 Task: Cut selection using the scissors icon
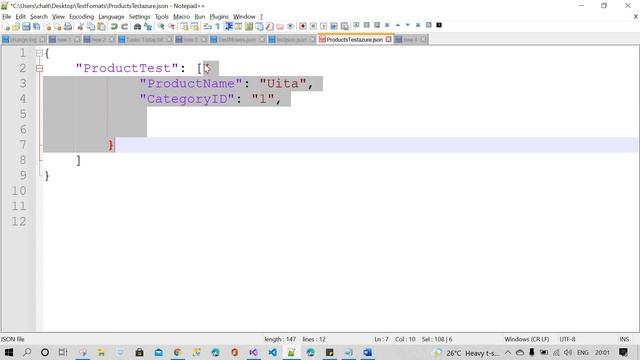[80, 27]
